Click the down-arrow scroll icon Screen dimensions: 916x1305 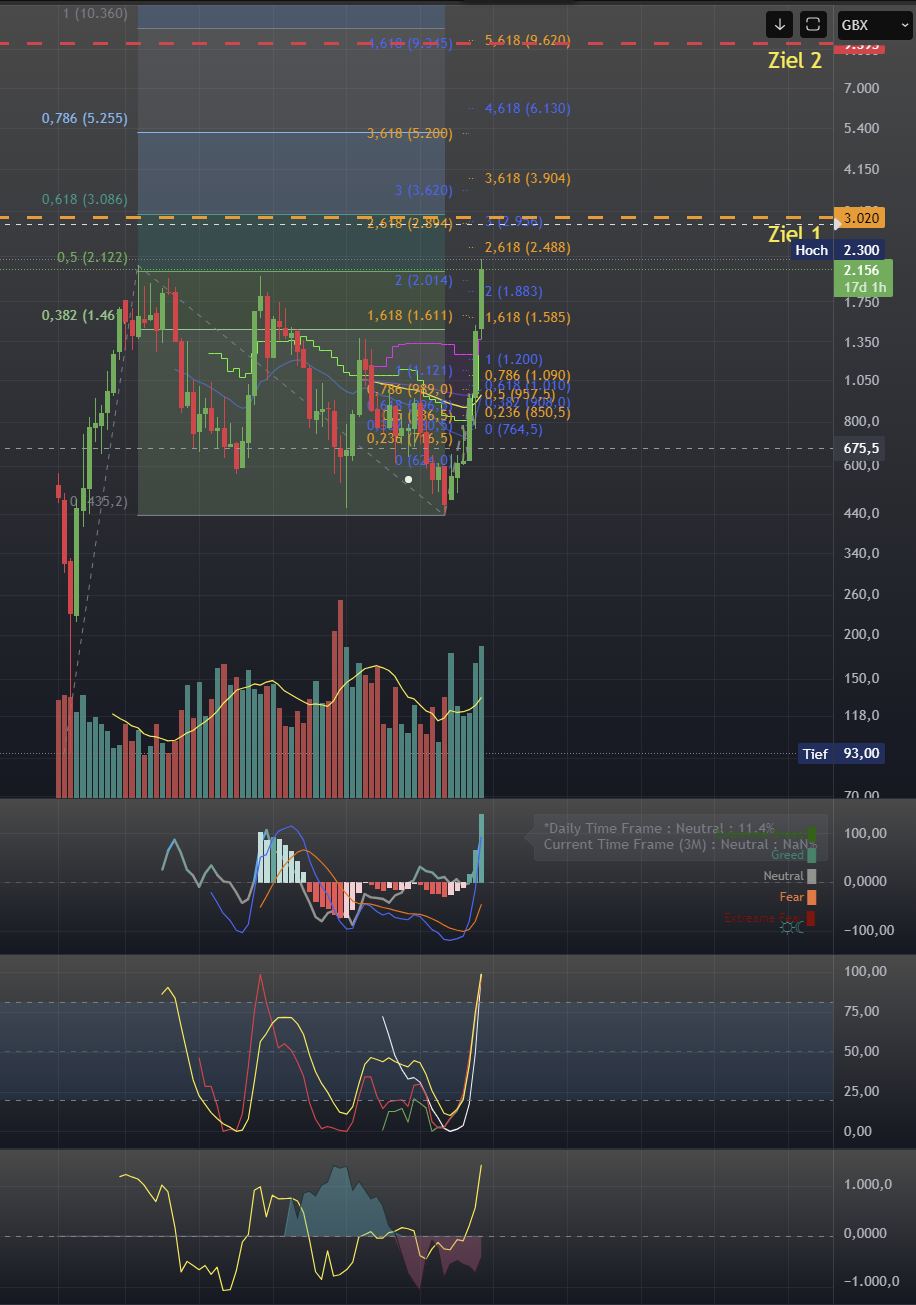pyautogui.click(x=780, y=24)
